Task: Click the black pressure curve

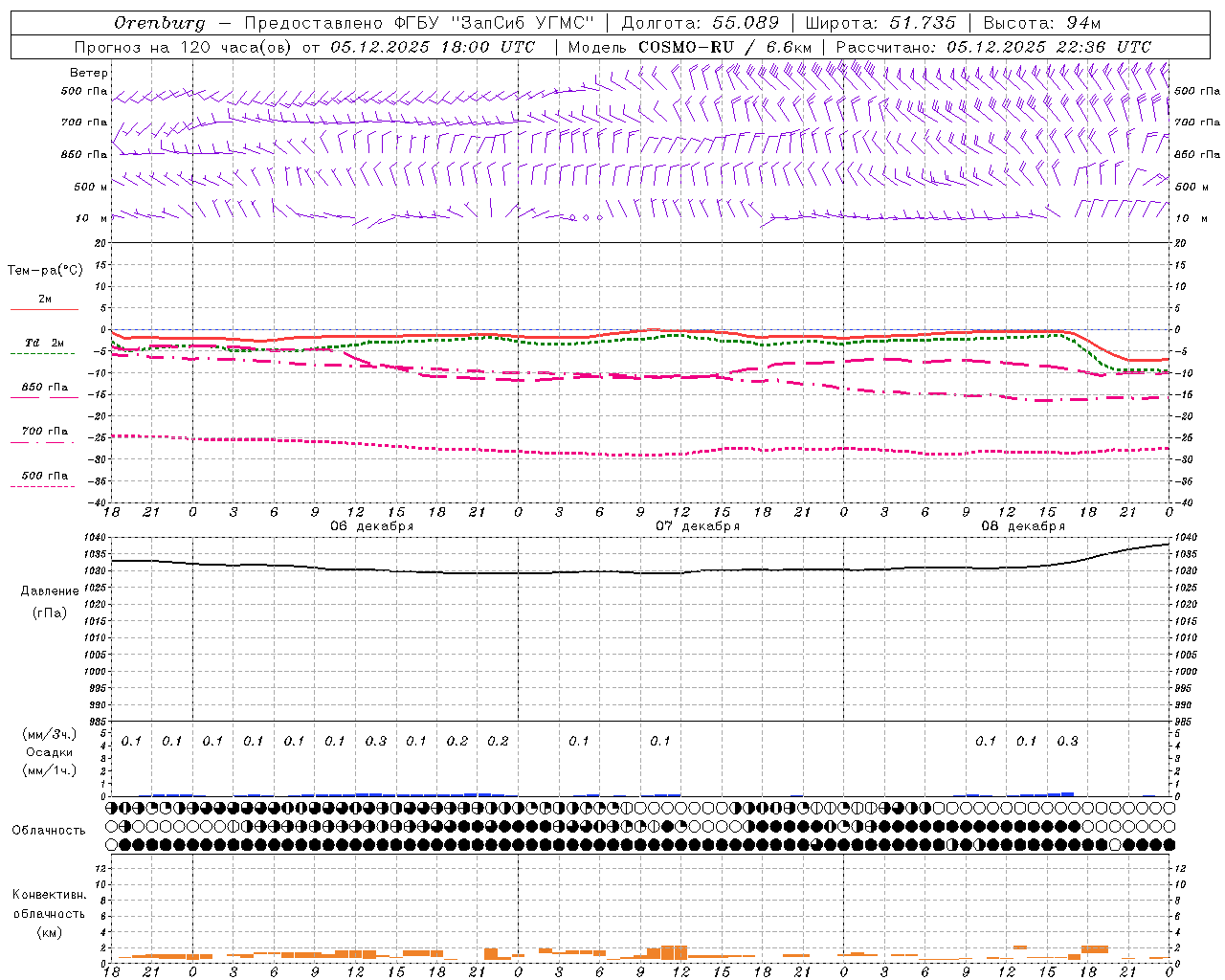Action: (x=640, y=571)
